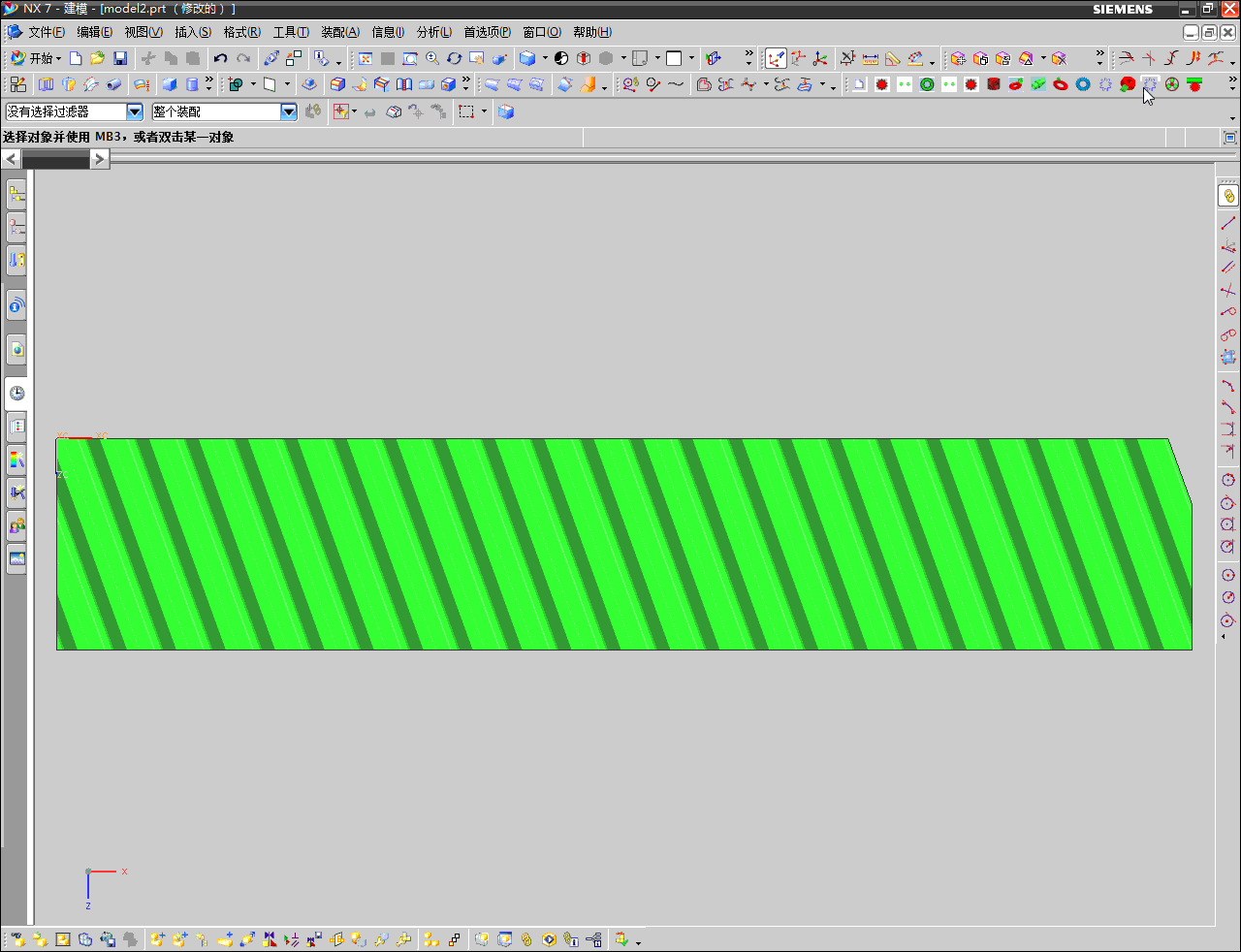Open the 视图(V) menu
1241x952 pixels.
(x=143, y=32)
